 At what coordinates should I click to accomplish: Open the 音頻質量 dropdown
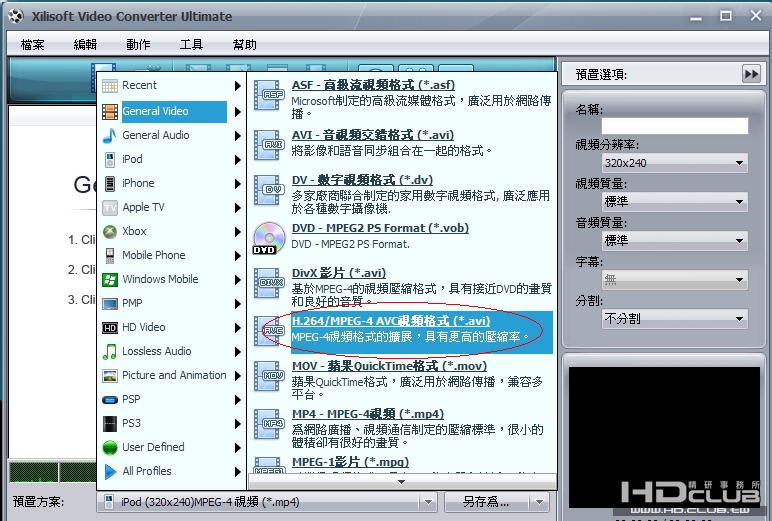pyautogui.click(x=675, y=241)
